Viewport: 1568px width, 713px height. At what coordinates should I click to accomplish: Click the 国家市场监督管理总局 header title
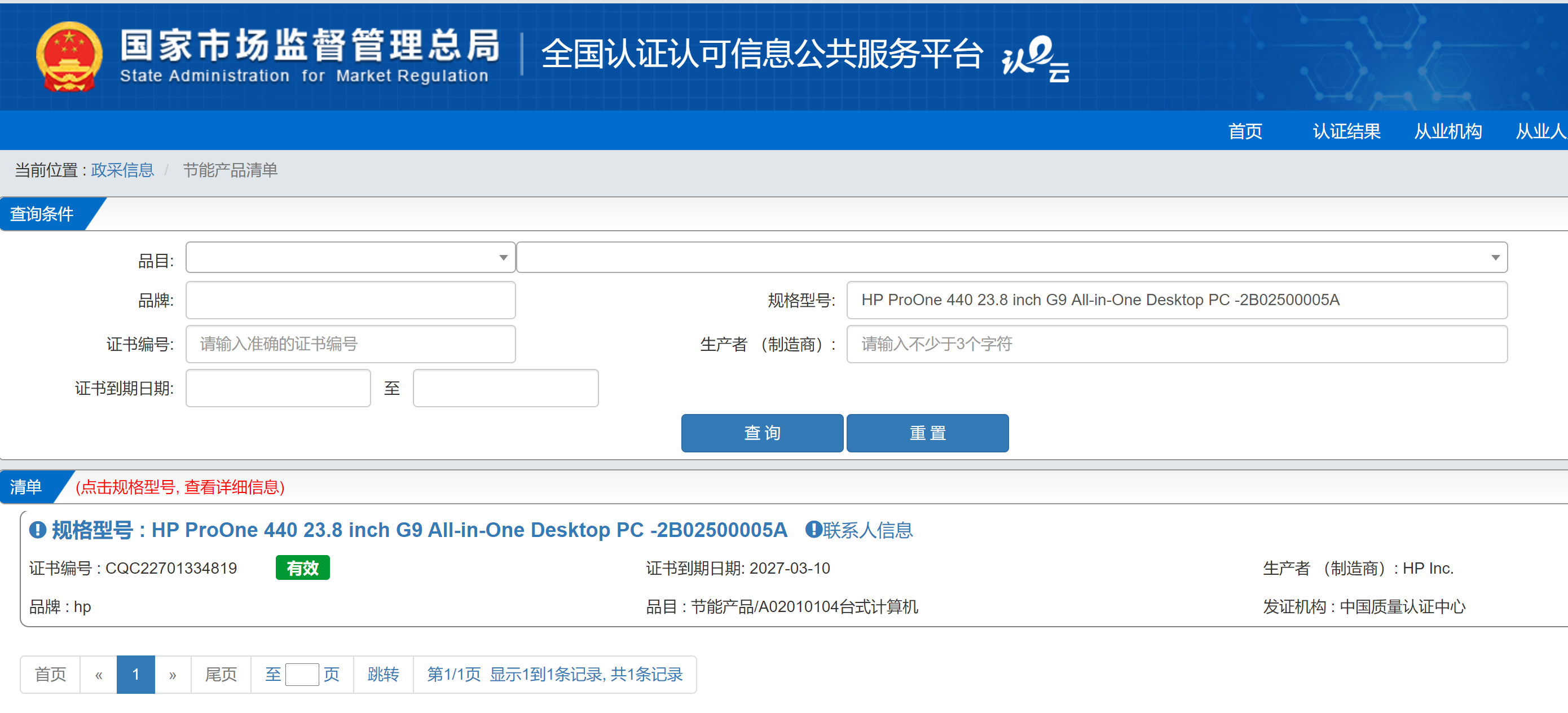point(310,45)
